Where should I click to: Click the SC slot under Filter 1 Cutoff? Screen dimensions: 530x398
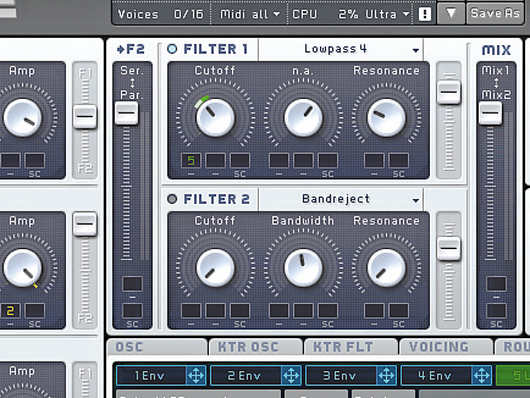click(x=240, y=160)
